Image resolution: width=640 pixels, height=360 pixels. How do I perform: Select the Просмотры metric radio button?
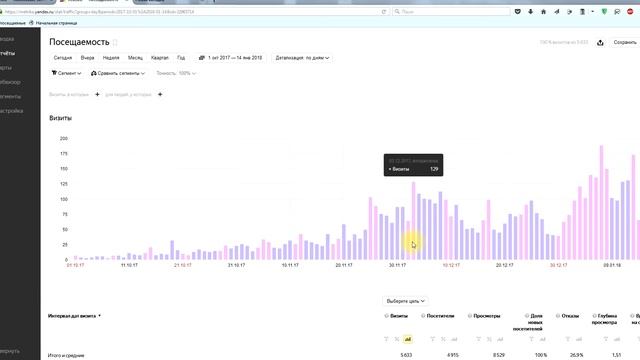point(470,316)
